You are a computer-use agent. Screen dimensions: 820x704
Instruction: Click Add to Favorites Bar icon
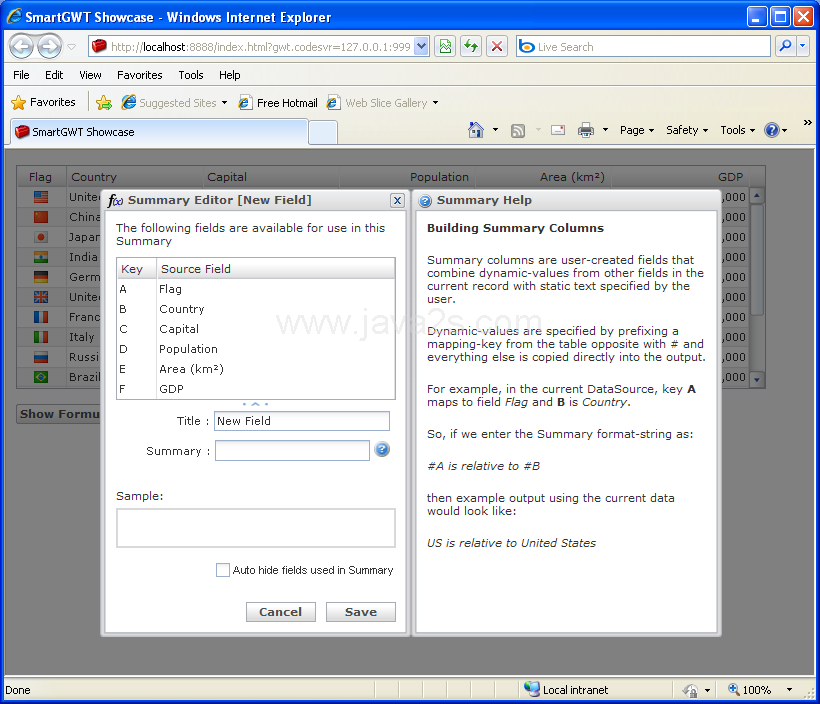(x=104, y=103)
